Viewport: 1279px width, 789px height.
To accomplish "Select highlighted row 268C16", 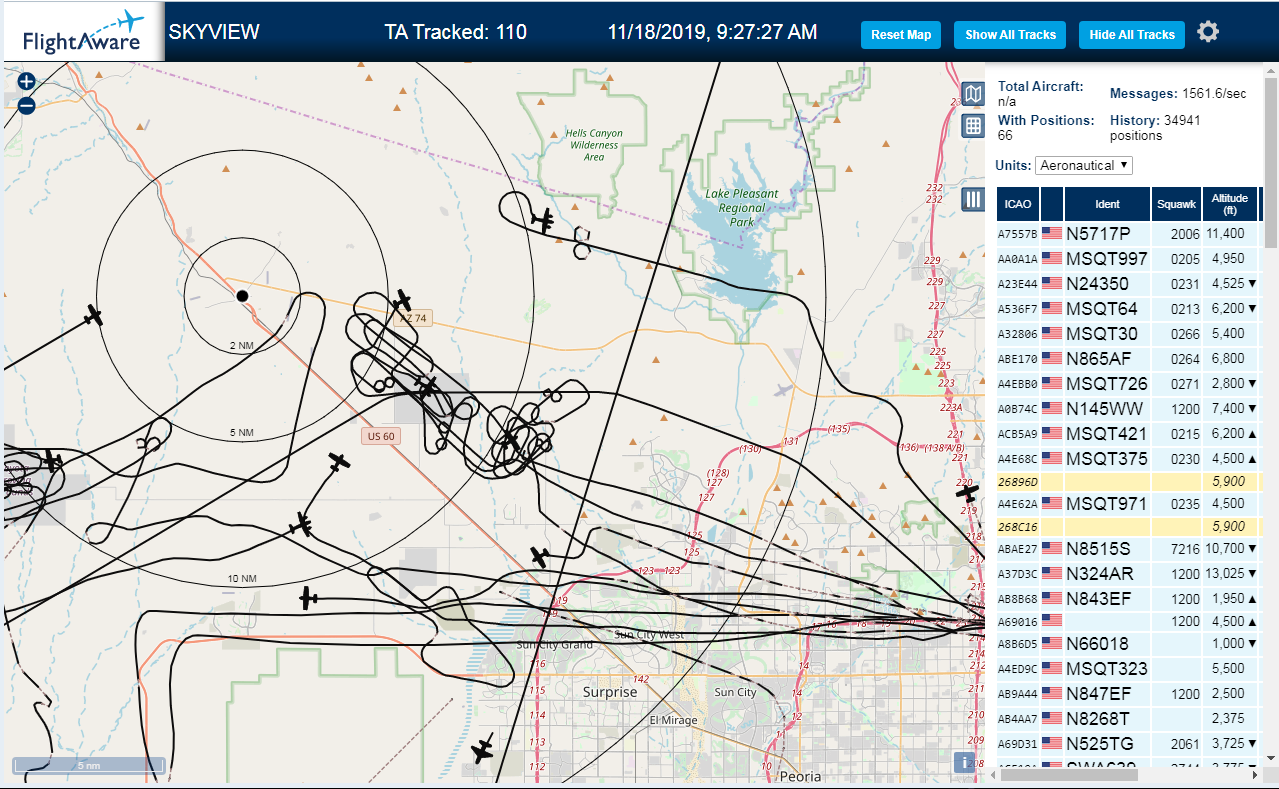I will [1129, 527].
